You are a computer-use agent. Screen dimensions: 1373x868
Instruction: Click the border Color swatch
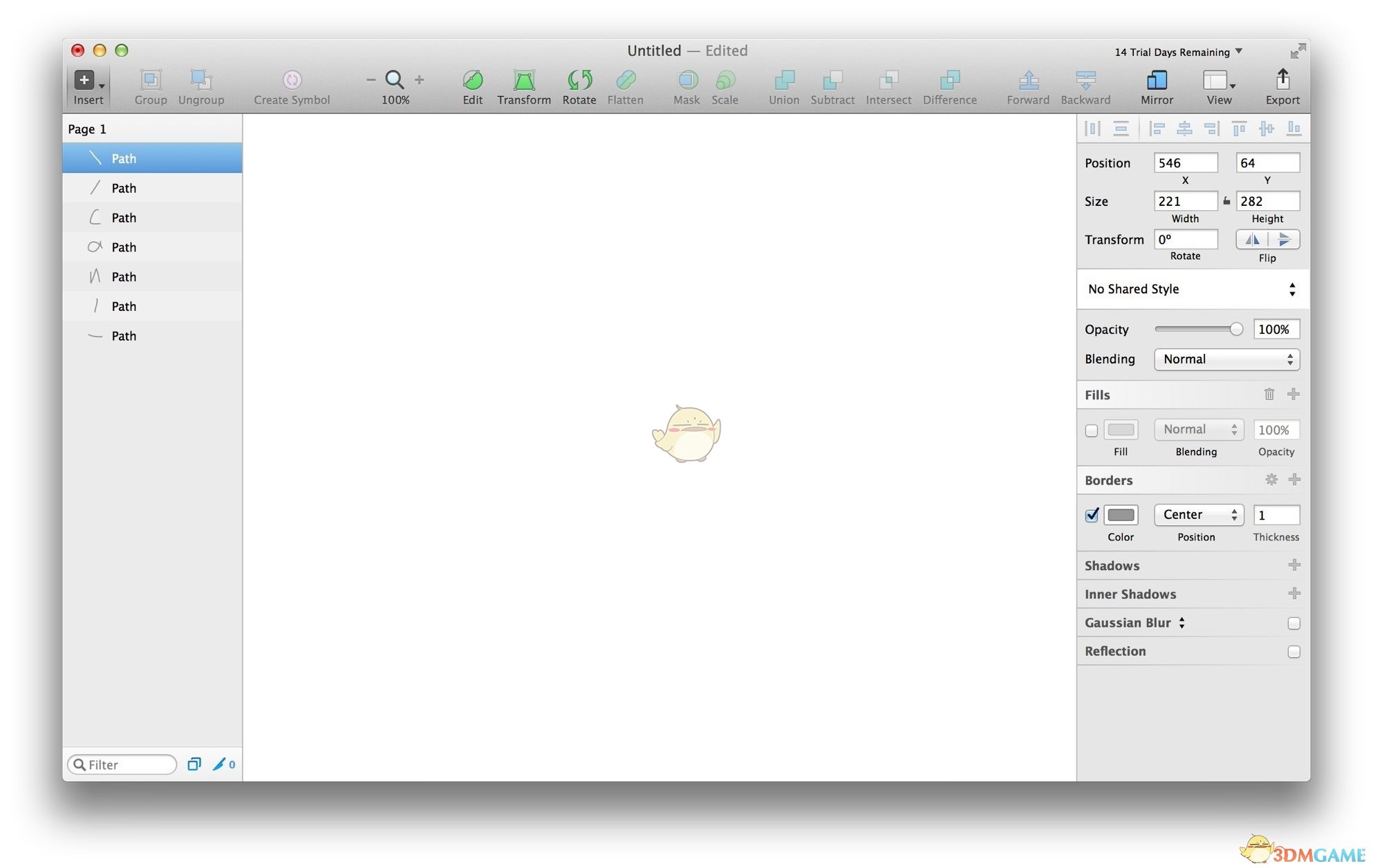[x=1121, y=514]
